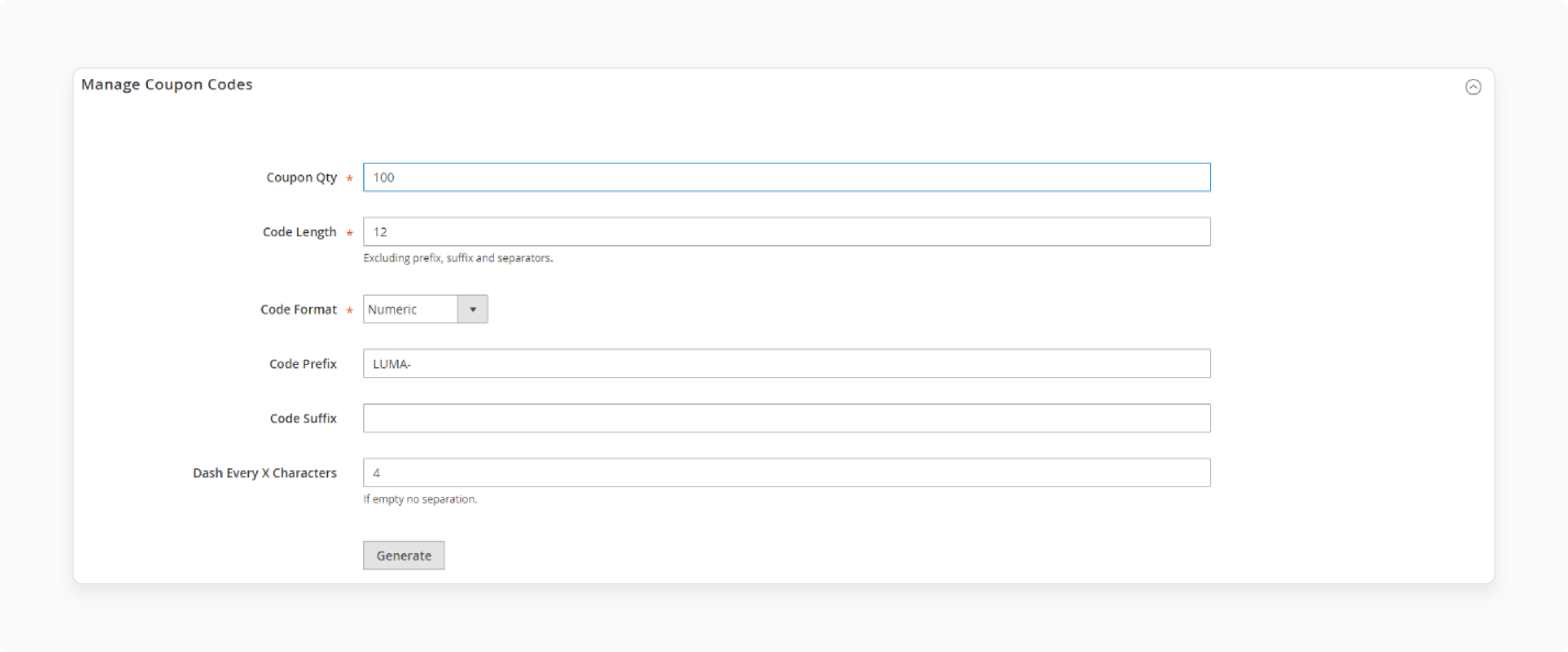Collapse the Manage Coupon Codes section
Viewport: 1568px width, 652px height.
pos(1473,87)
